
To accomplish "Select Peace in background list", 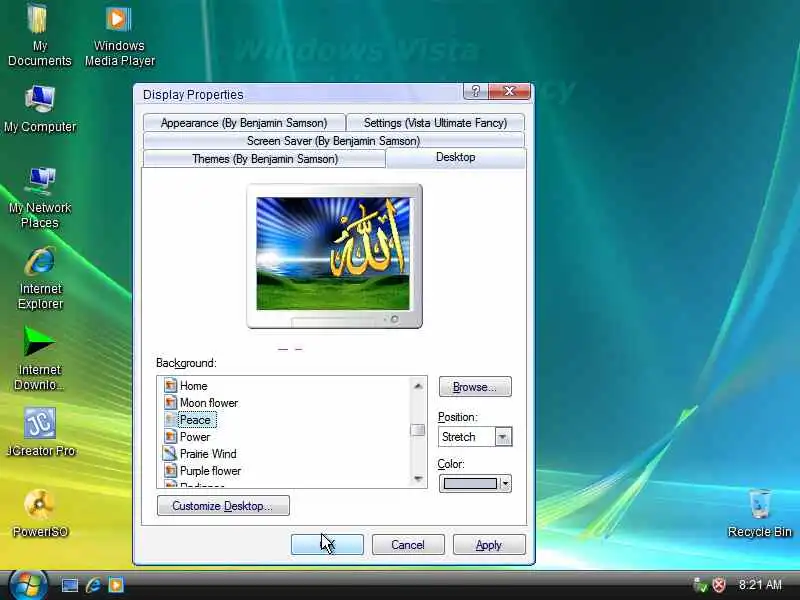I will click(195, 420).
